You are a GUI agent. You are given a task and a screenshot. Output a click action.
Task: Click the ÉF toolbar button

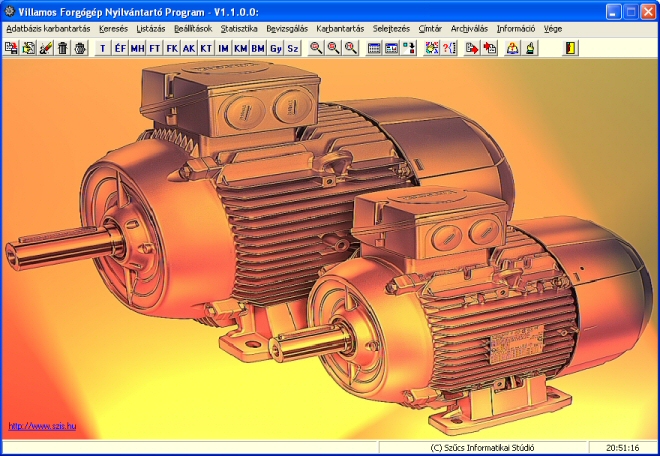pyautogui.click(x=120, y=48)
